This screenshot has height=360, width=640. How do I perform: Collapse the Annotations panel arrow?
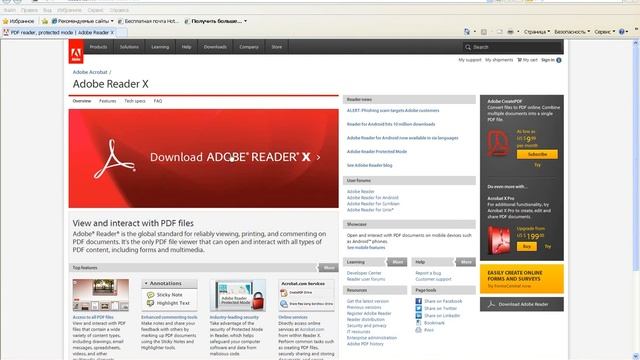pyautogui.click(x=146, y=283)
